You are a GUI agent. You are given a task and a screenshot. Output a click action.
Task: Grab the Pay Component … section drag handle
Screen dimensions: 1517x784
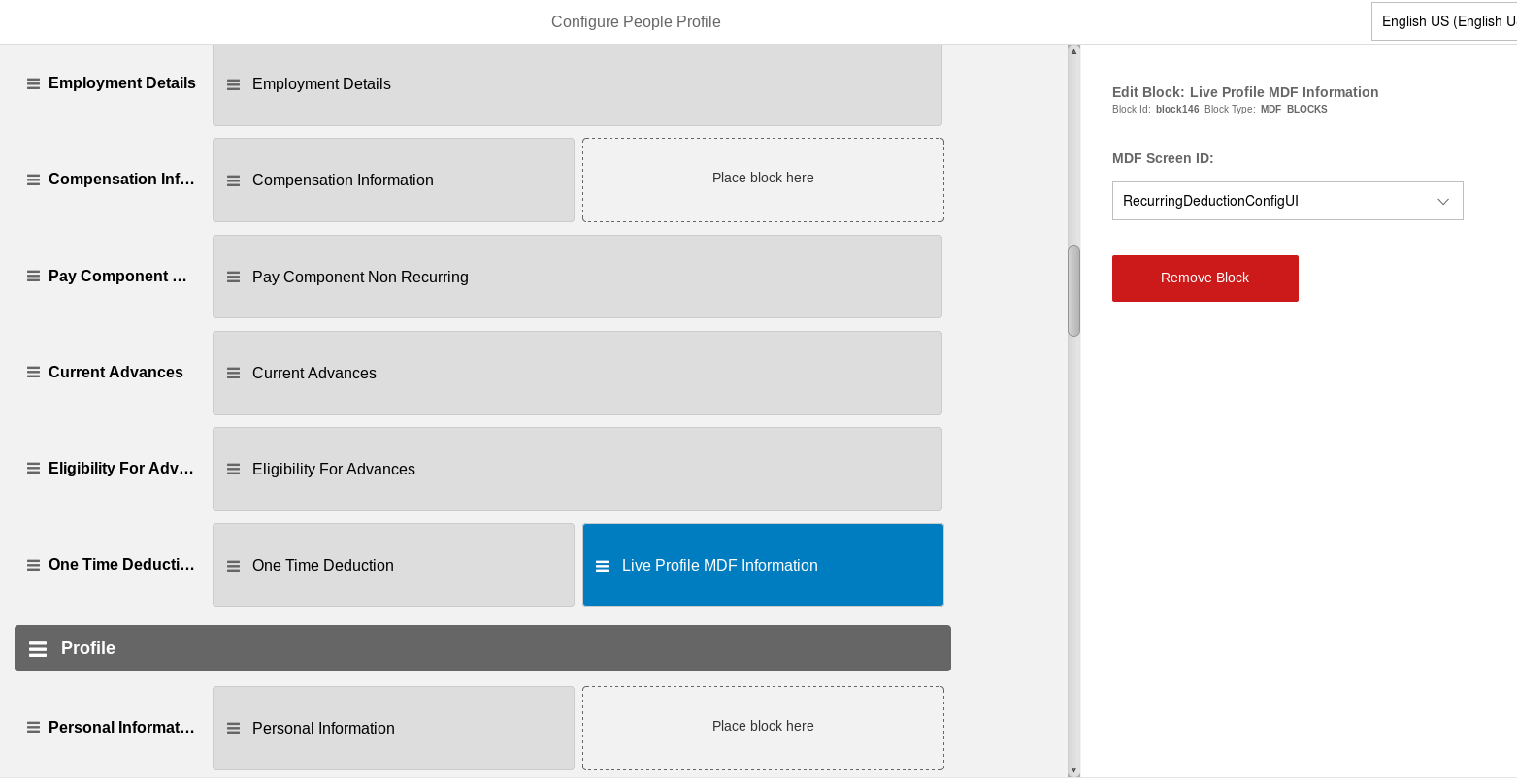coord(33,277)
